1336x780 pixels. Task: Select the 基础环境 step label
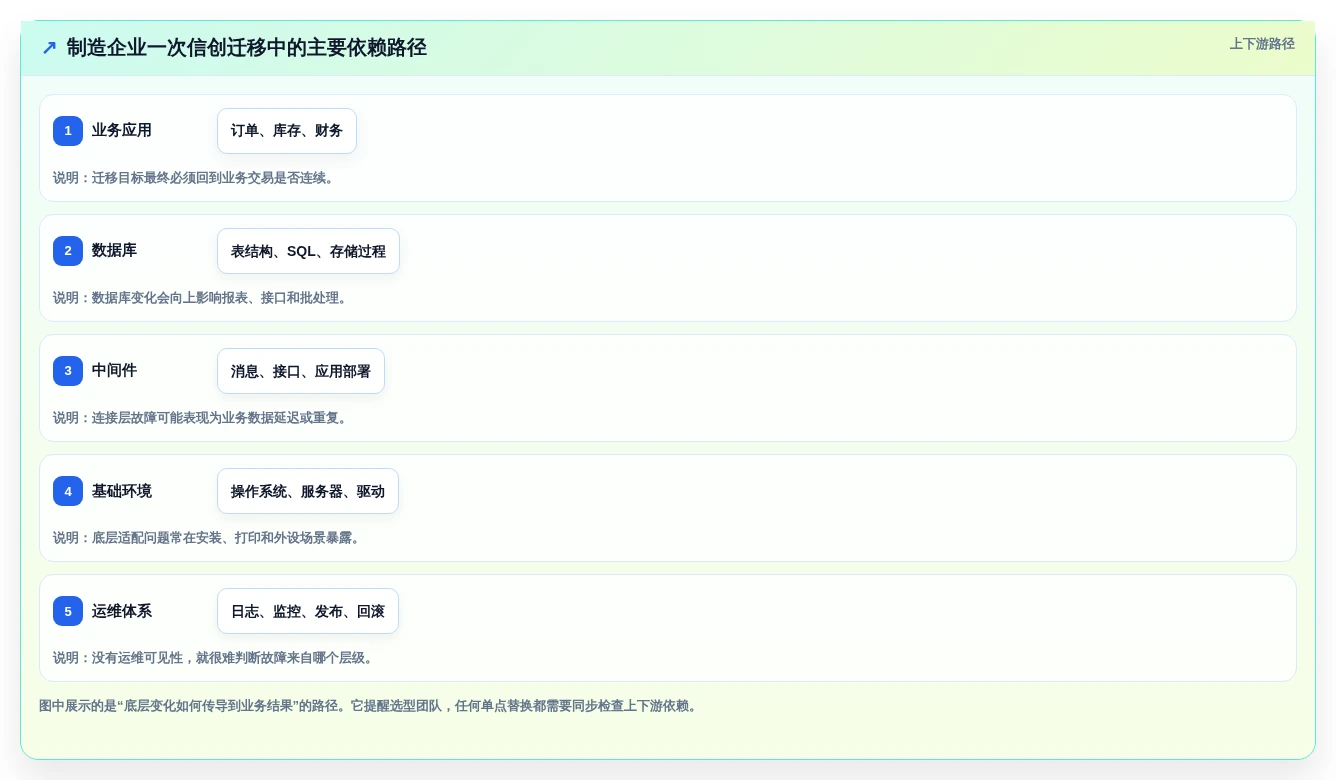122,491
